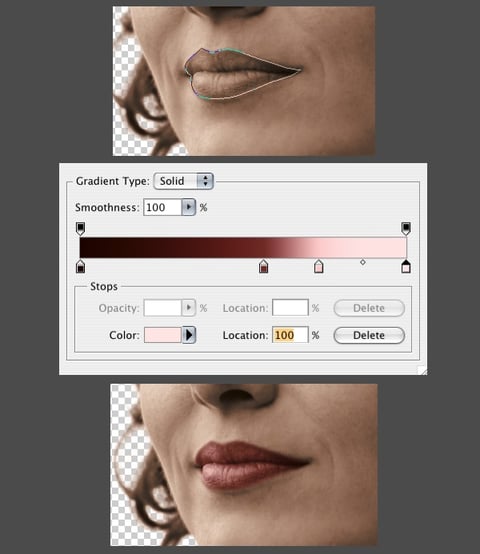Click the opacity stop Location field
The width and height of the screenshot is (480, 554).
point(290,307)
